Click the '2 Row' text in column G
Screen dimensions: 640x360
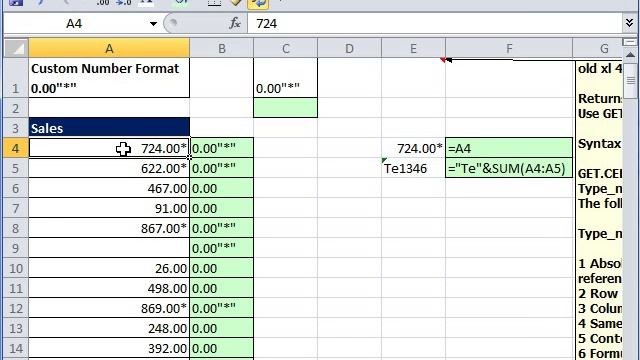(x=598, y=293)
